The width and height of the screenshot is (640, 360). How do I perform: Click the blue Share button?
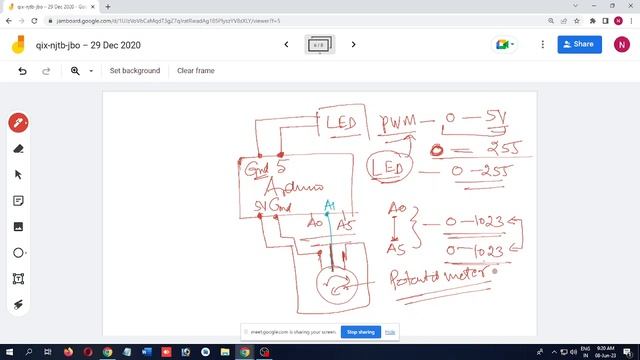[580, 44]
